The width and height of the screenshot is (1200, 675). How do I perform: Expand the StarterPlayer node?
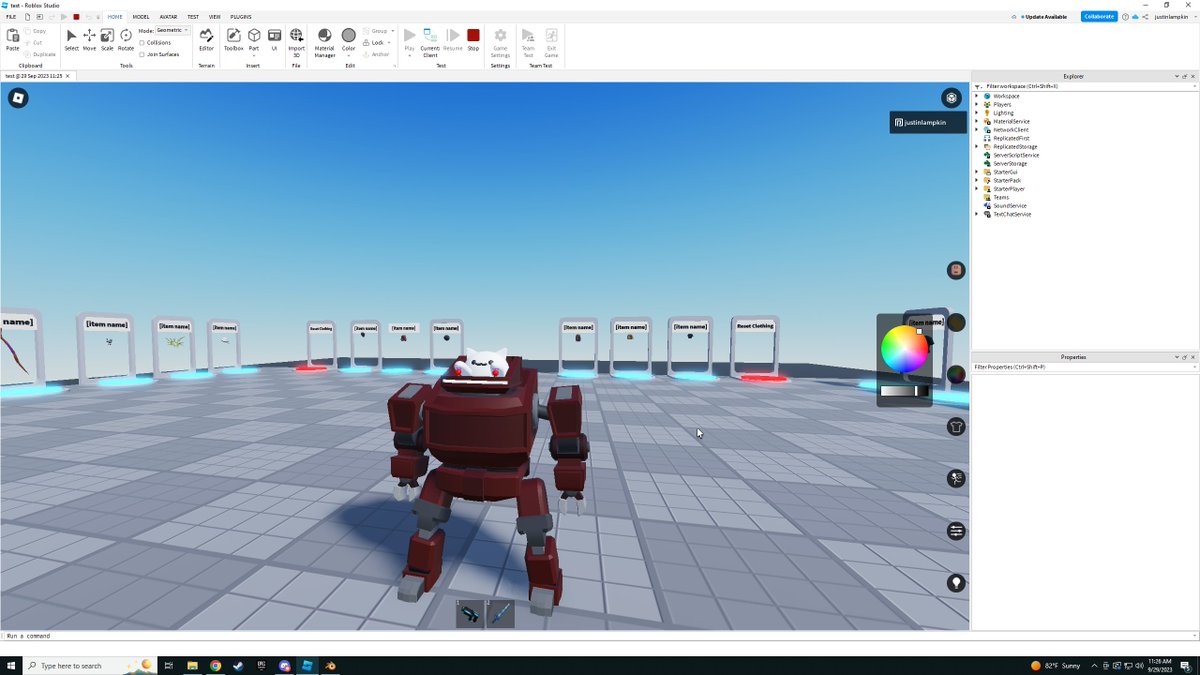click(977, 189)
